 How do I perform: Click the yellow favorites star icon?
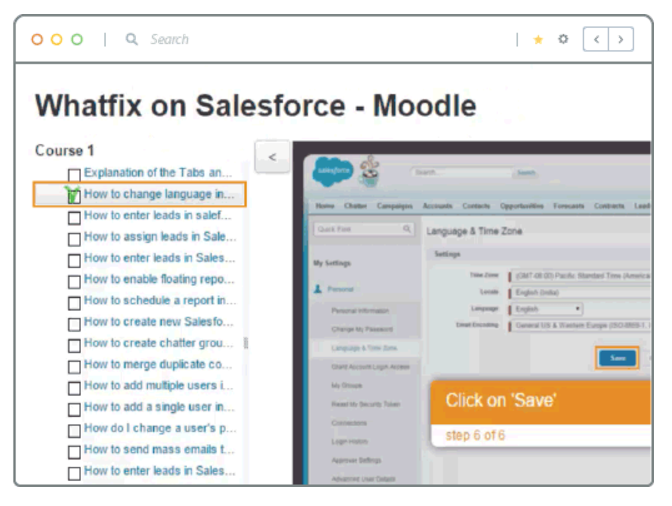point(538,40)
